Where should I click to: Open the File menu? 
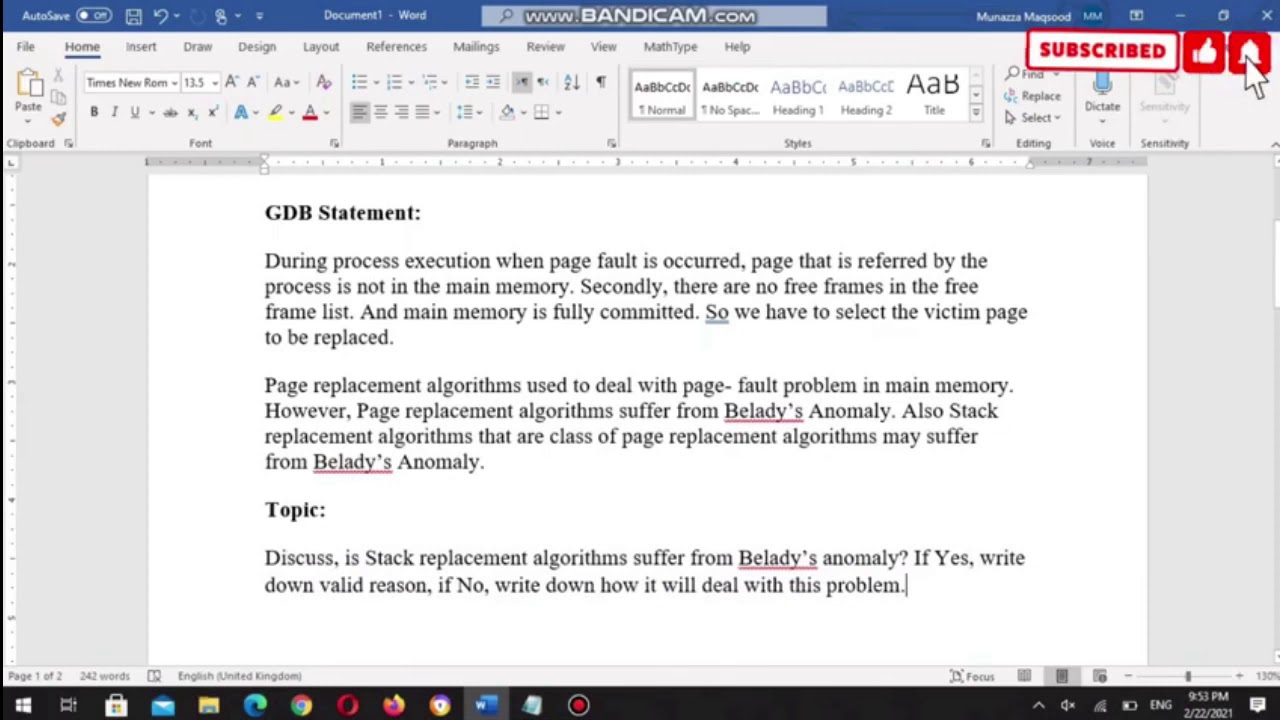pos(25,47)
